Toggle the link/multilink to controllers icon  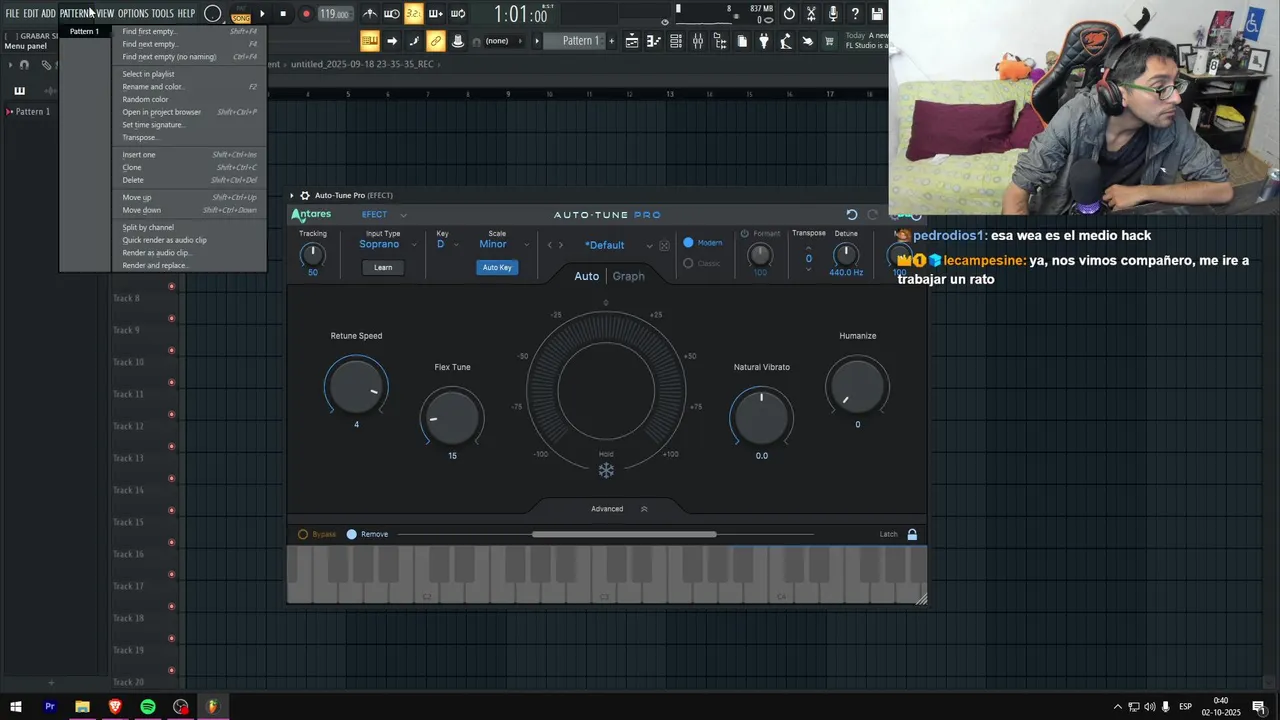point(435,41)
